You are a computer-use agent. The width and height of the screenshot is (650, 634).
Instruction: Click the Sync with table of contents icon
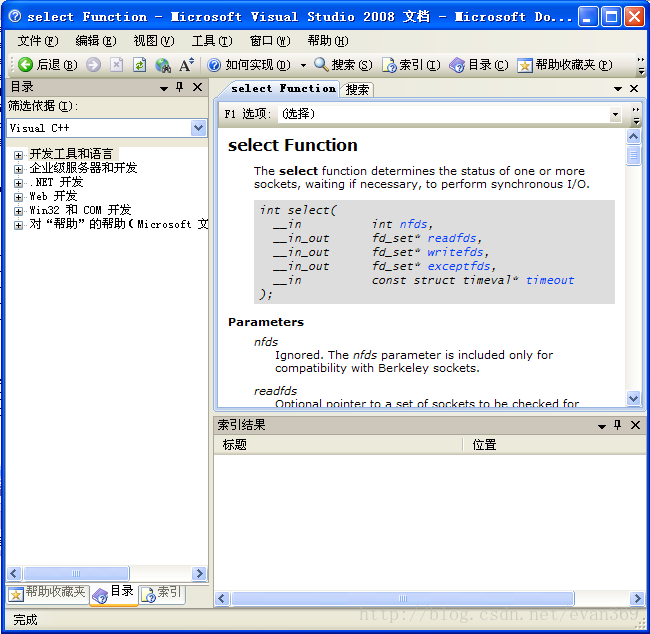click(x=163, y=65)
